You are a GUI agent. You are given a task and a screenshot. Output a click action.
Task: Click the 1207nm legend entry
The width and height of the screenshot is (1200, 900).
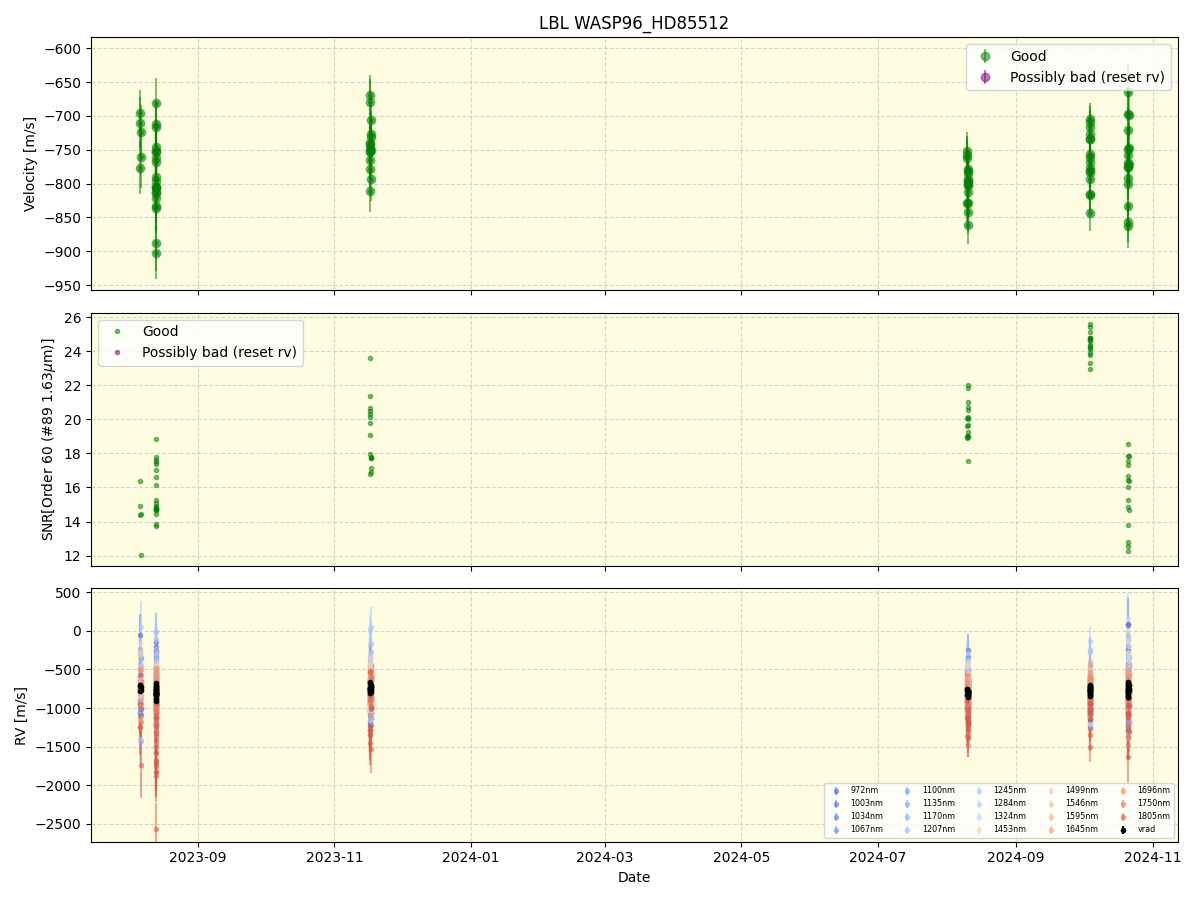pos(938,830)
